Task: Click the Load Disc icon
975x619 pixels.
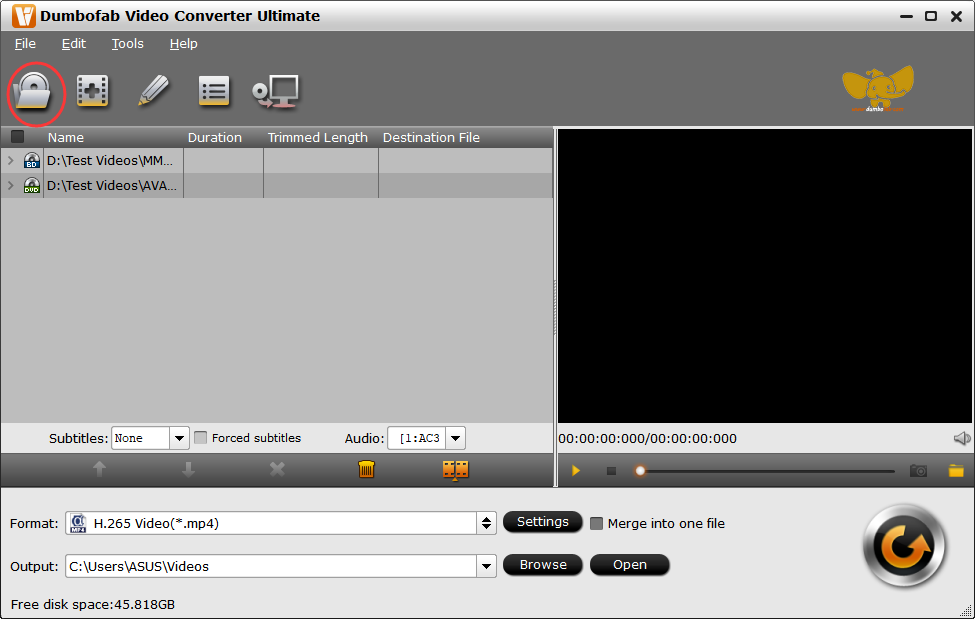Action: pyautogui.click(x=35, y=92)
